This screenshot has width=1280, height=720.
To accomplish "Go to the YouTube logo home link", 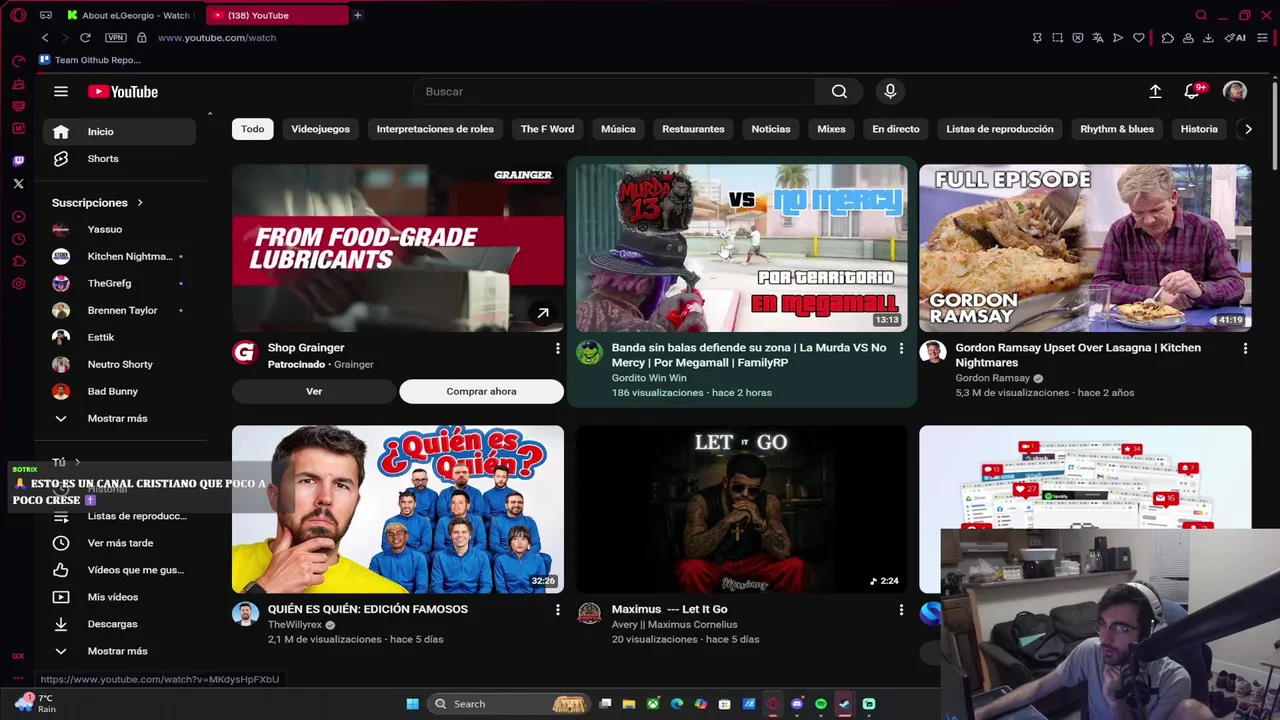I will point(123,91).
